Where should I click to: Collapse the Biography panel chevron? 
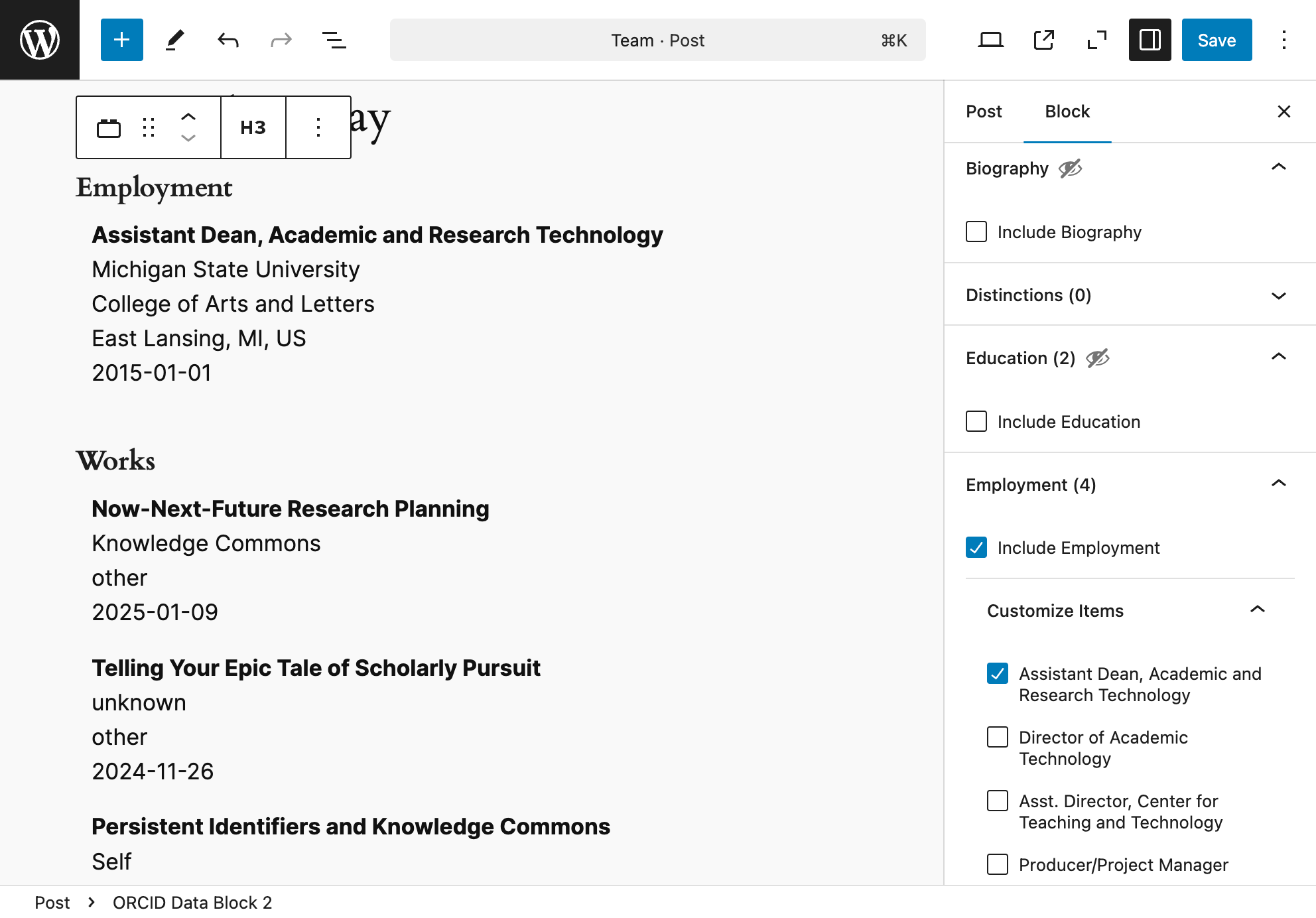[x=1279, y=167]
